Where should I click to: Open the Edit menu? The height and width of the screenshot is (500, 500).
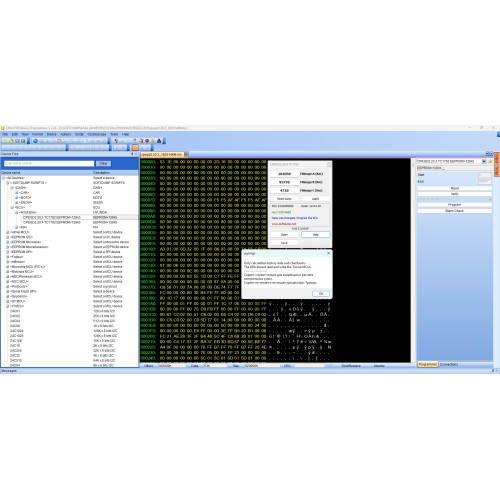pyautogui.click(x=15, y=134)
